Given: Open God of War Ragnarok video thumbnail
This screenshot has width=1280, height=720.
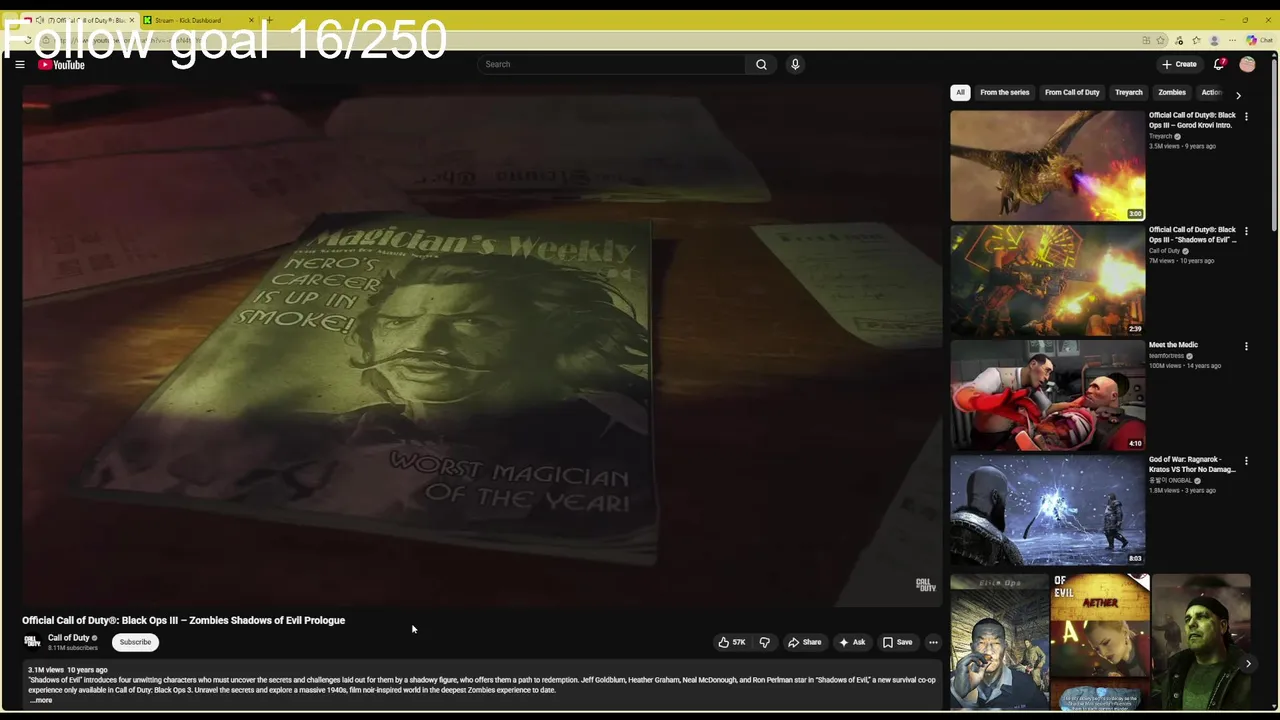Looking at the screenshot, I should point(1047,510).
